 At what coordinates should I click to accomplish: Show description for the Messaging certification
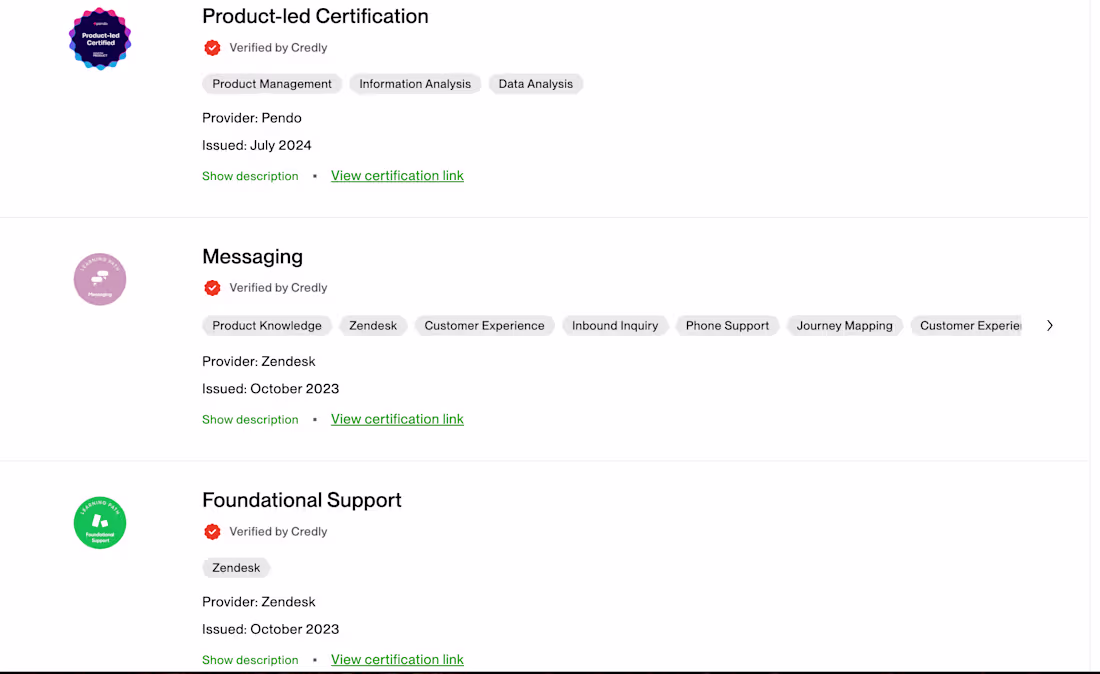click(x=250, y=419)
